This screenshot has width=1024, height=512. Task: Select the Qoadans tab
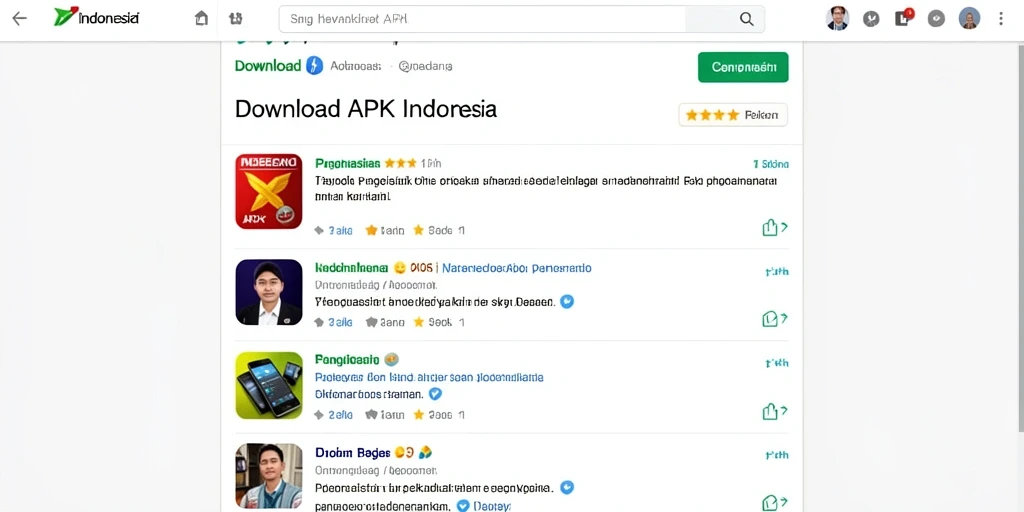pyautogui.click(x=425, y=66)
